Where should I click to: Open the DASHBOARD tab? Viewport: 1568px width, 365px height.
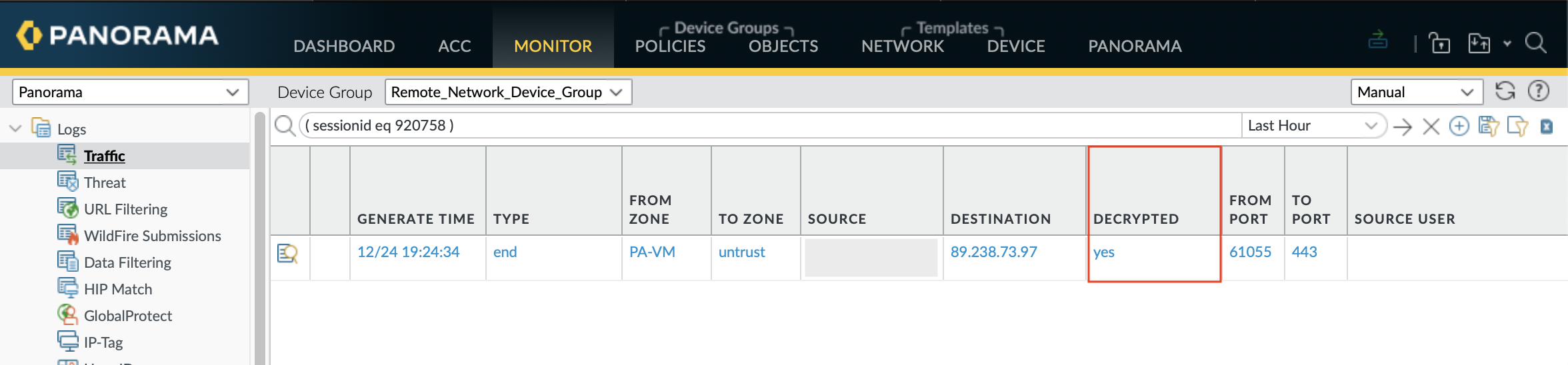[x=344, y=46]
